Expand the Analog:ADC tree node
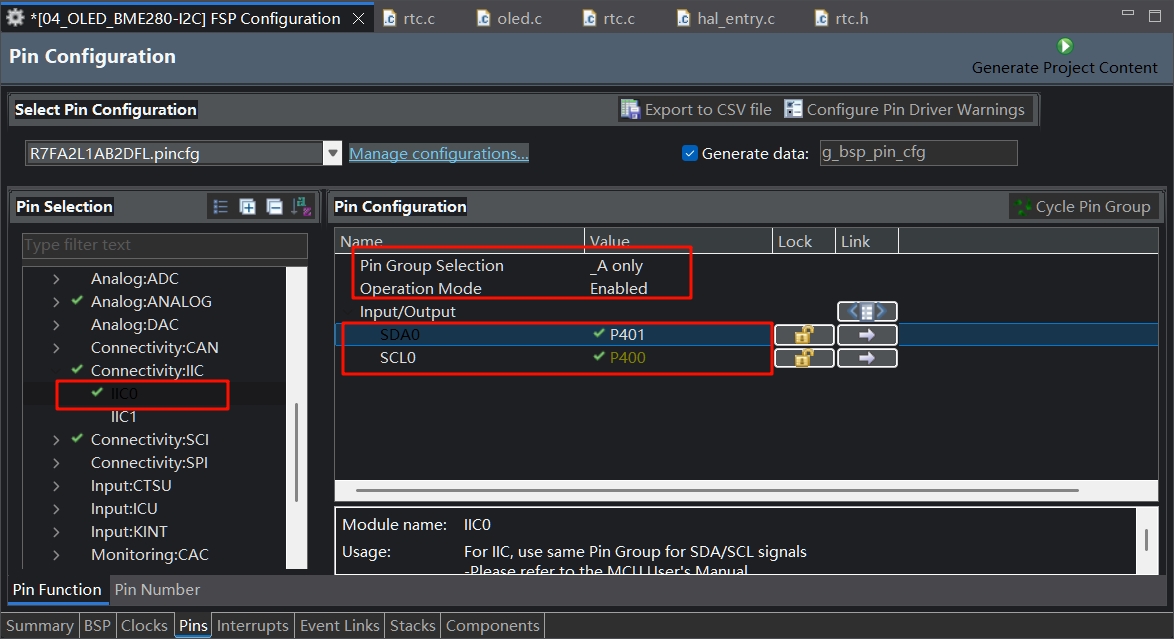1174x639 pixels. pos(56,279)
